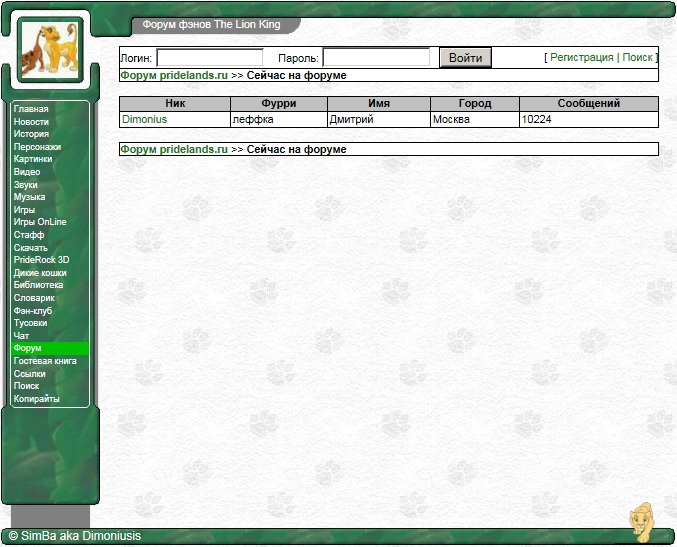The height and width of the screenshot is (547, 677).
Task: Click the top Форум pridelands.ru breadcrumb link
Action: [x=174, y=75]
